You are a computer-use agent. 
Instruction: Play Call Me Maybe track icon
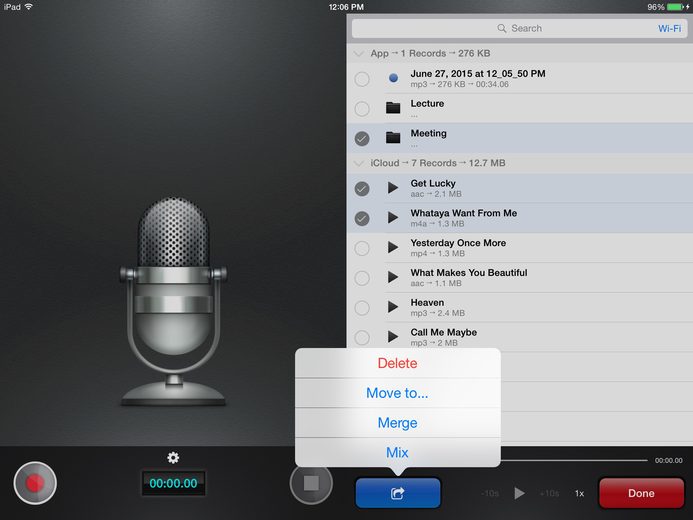pos(393,337)
